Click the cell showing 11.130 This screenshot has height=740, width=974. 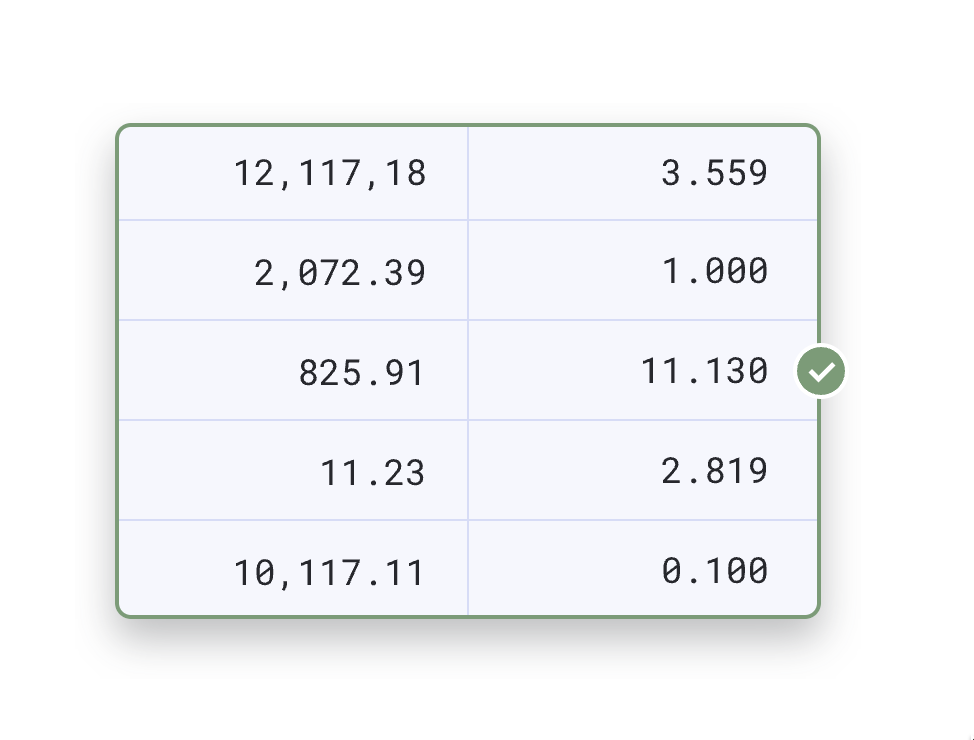(x=642, y=370)
